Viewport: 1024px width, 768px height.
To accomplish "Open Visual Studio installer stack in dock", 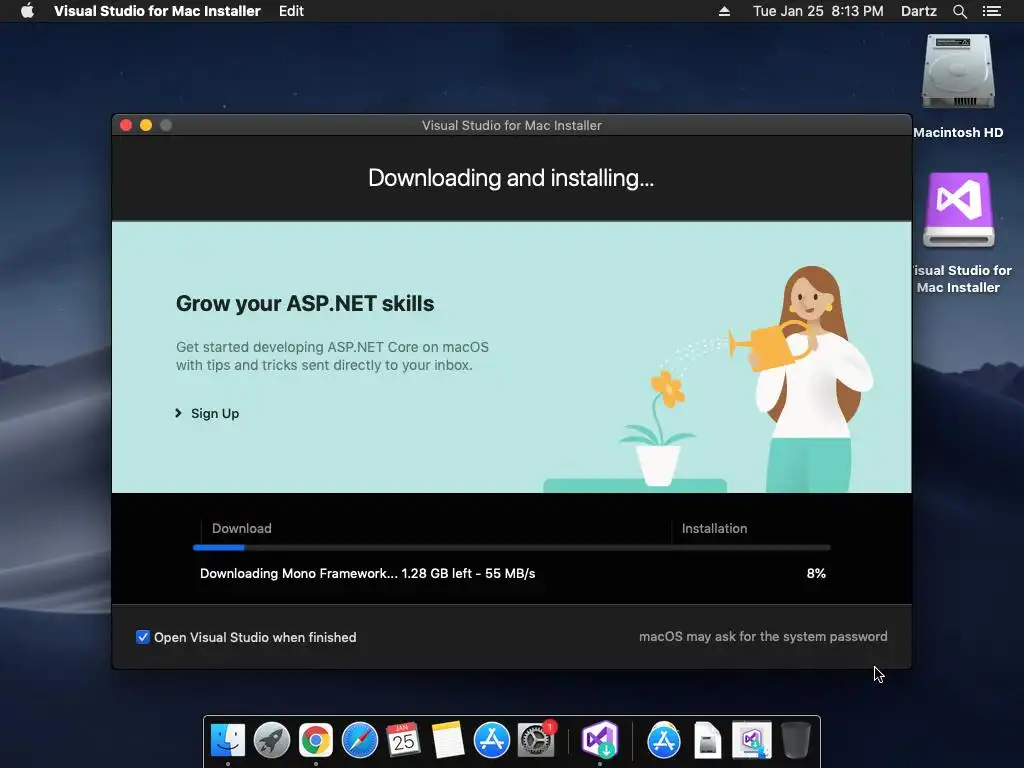I will [x=752, y=740].
